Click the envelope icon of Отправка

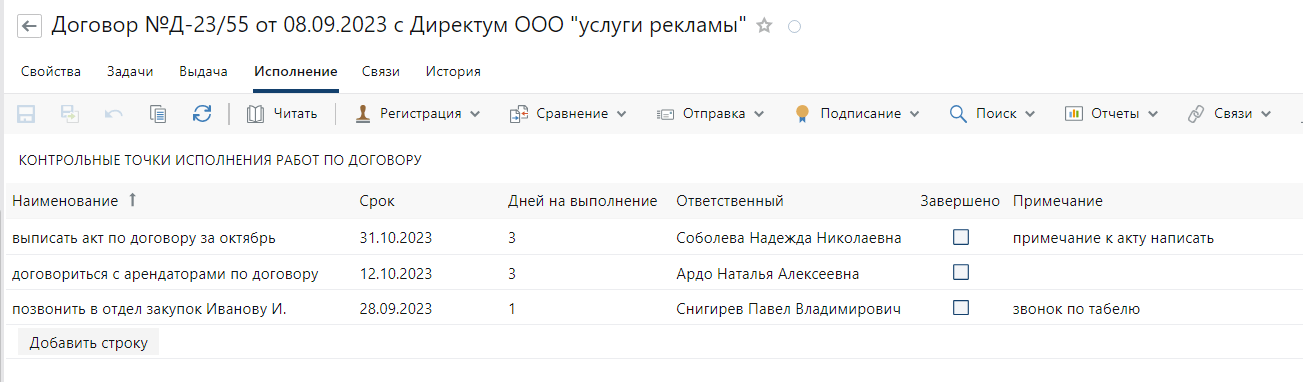pos(665,114)
